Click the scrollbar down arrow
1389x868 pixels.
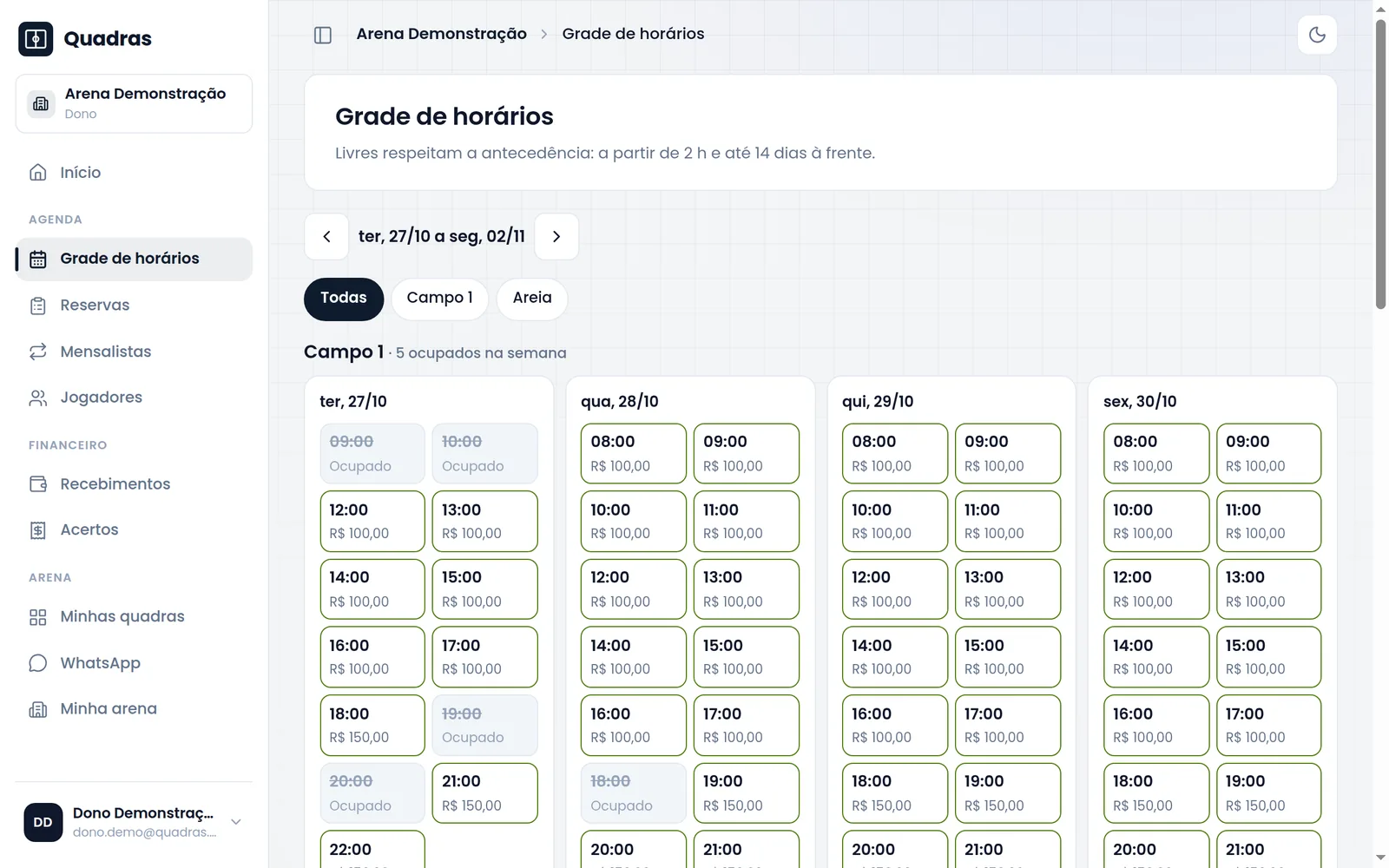1380,858
